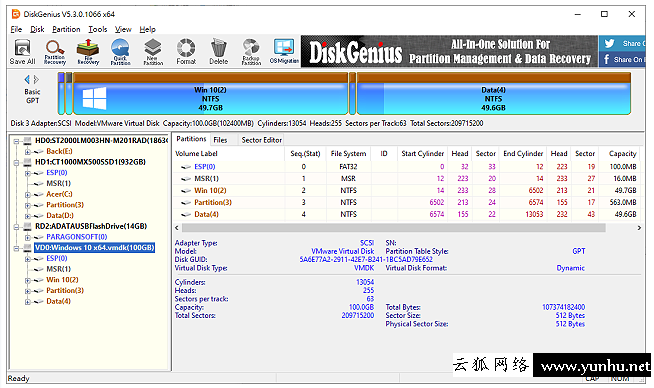Open the Help menu

(x=147, y=29)
